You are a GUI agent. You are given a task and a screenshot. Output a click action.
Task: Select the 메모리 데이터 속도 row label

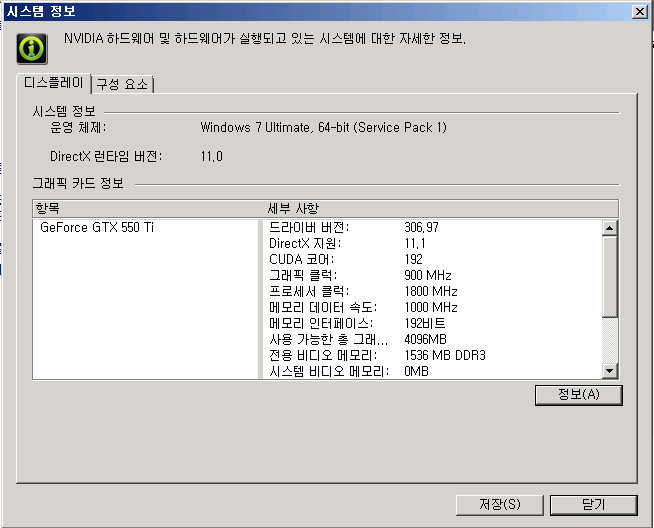pos(323,307)
